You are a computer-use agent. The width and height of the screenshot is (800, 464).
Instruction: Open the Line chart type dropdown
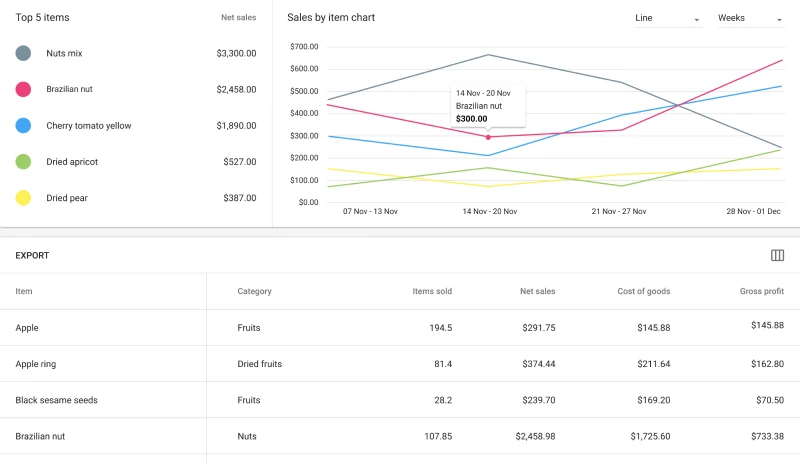[x=668, y=18]
